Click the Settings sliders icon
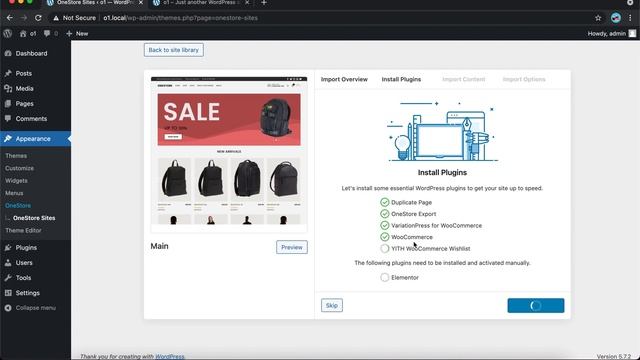The height and width of the screenshot is (360, 640). click(x=8, y=293)
